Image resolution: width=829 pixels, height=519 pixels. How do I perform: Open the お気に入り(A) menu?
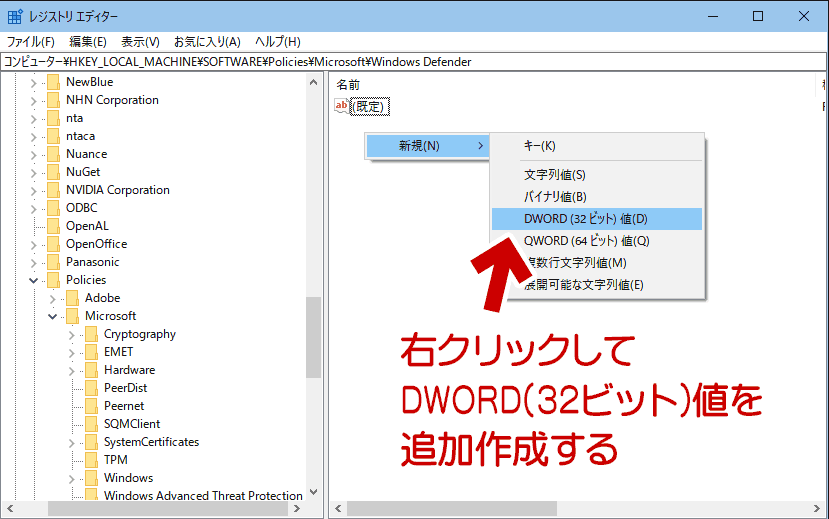(x=207, y=42)
